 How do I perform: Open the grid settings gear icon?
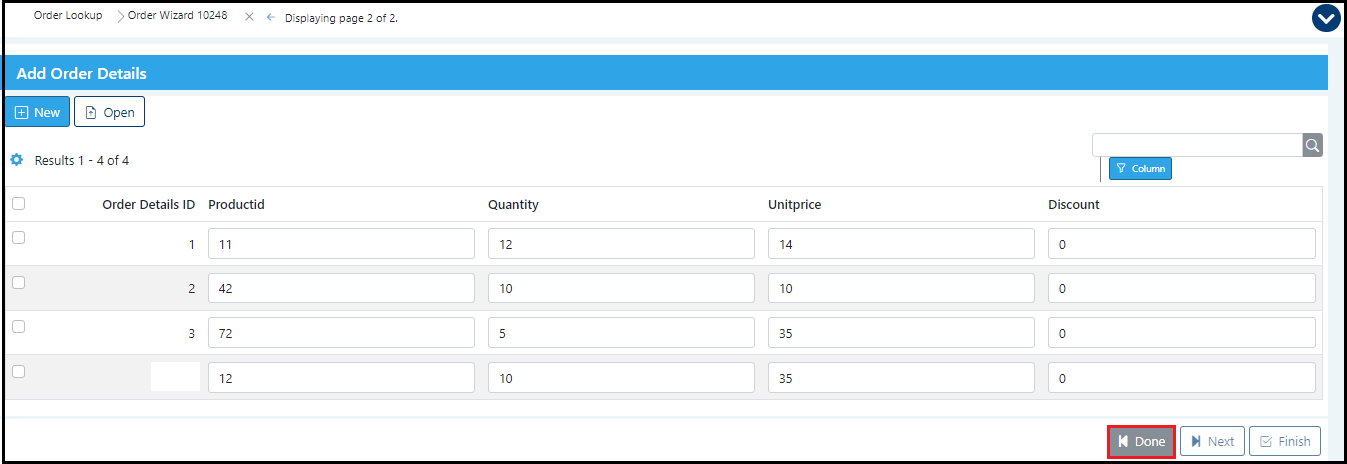16,160
